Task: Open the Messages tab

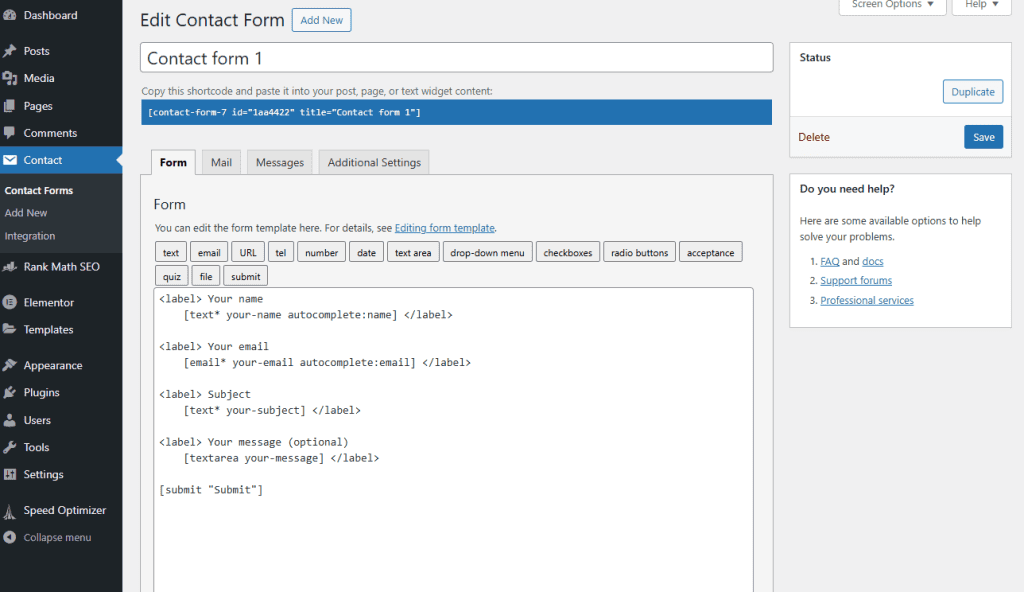Action: (280, 162)
